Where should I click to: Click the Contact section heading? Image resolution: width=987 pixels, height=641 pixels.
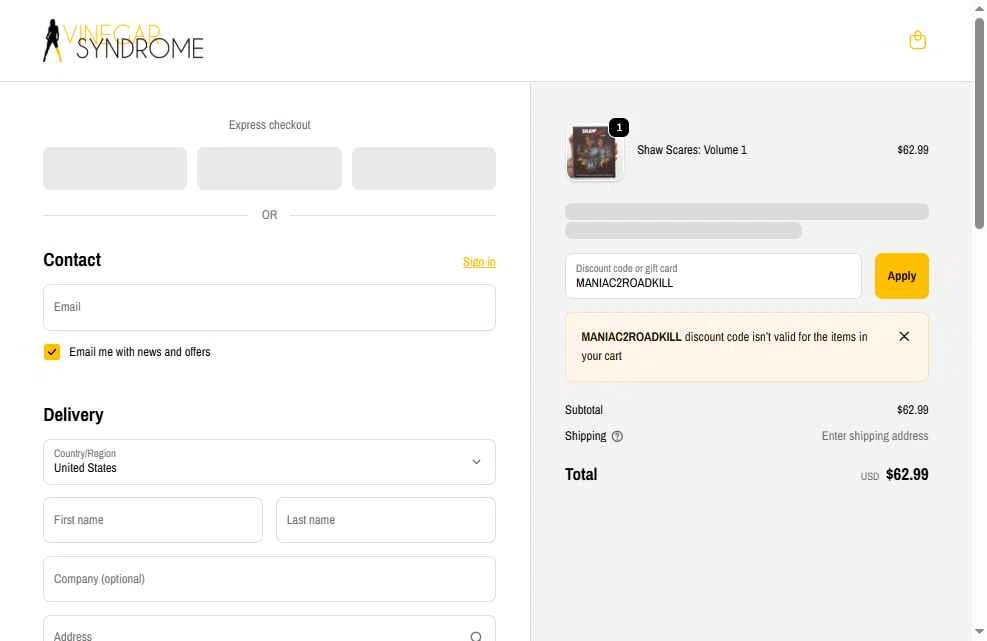pyautogui.click(x=72, y=260)
